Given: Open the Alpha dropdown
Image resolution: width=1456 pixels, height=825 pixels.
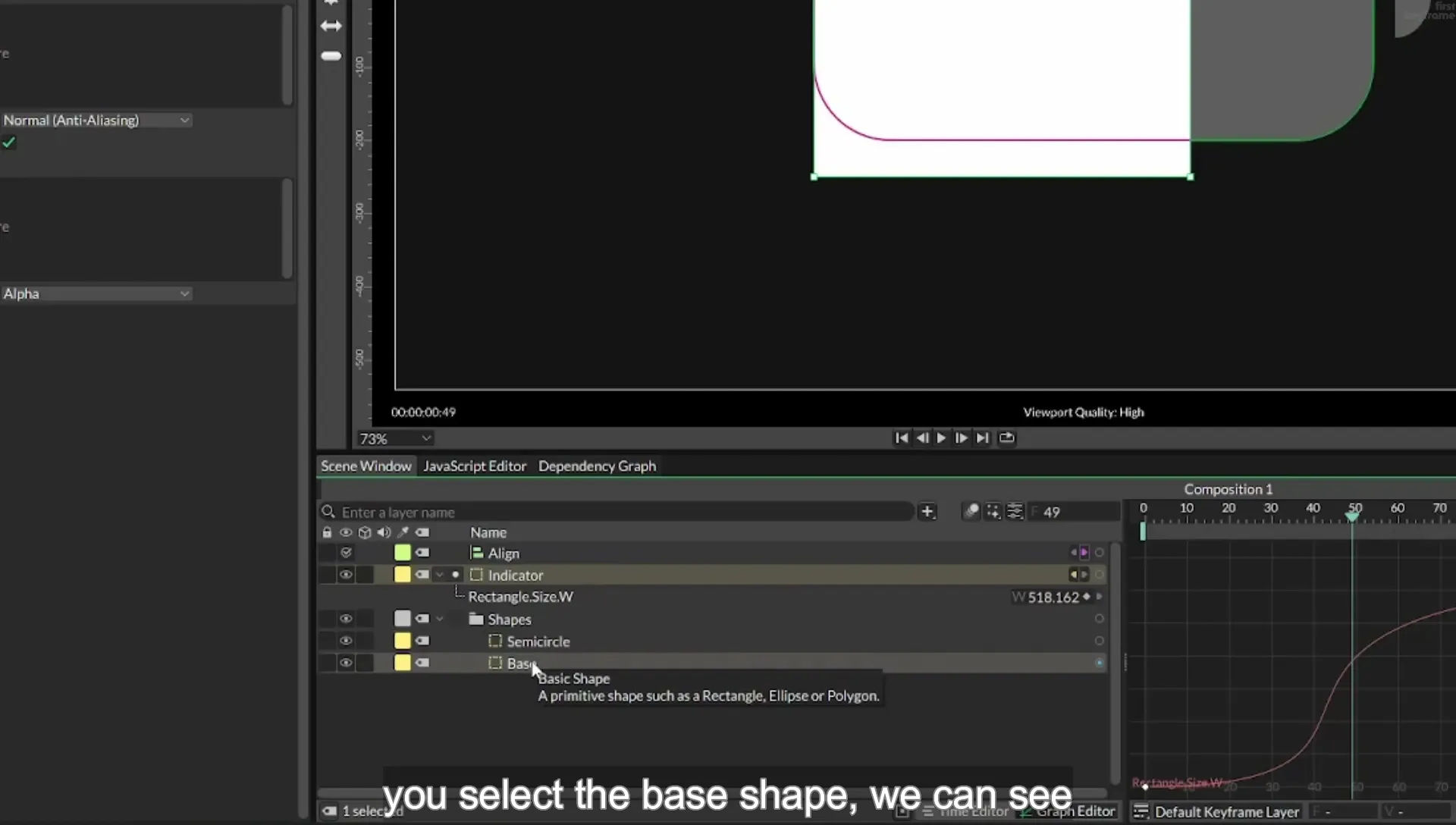Looking at the screenshot, I should pyautogui.click(x=96, y=294).
